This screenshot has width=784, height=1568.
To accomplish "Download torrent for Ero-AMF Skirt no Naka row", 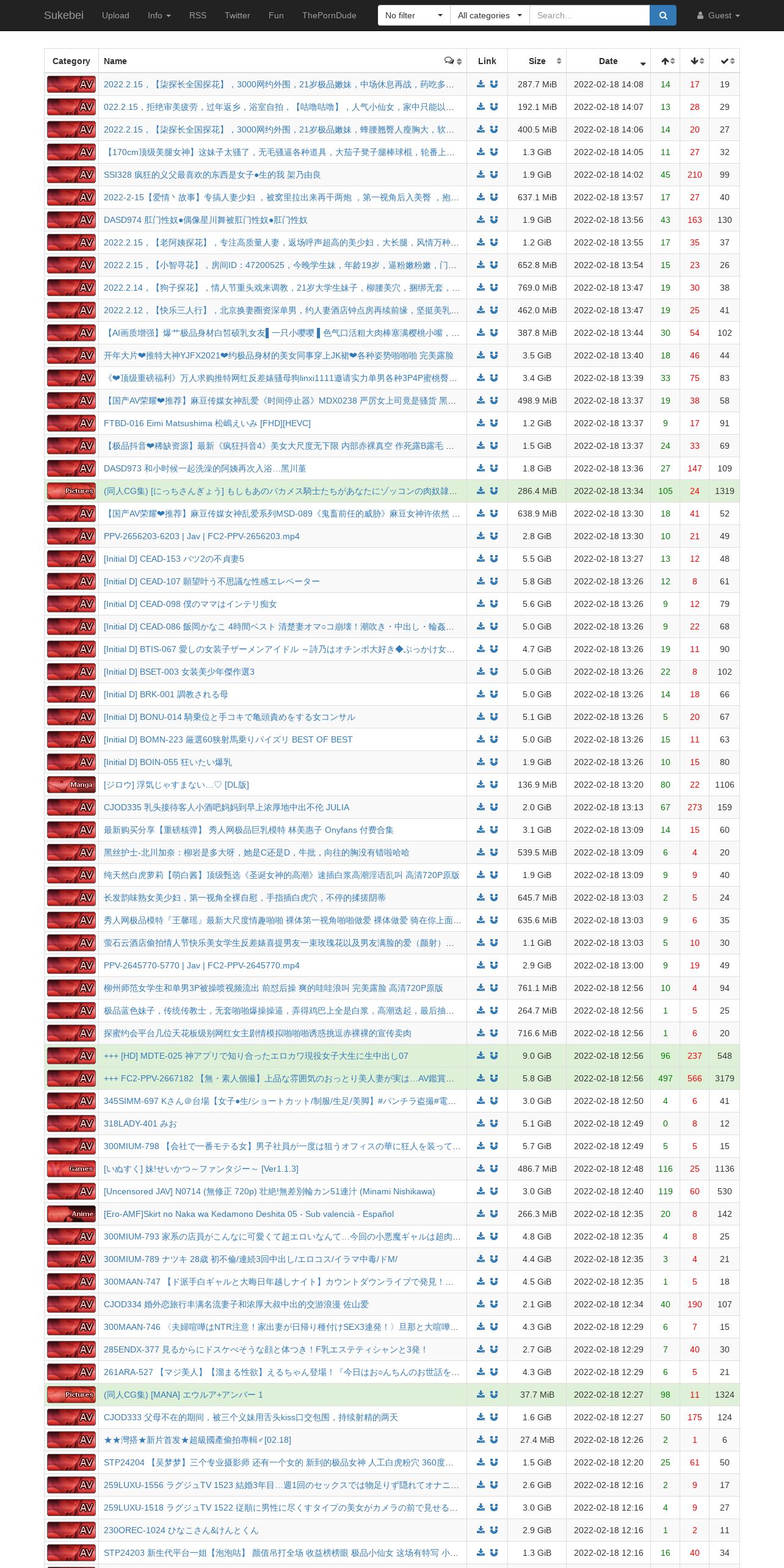I will pos(481,1214).
